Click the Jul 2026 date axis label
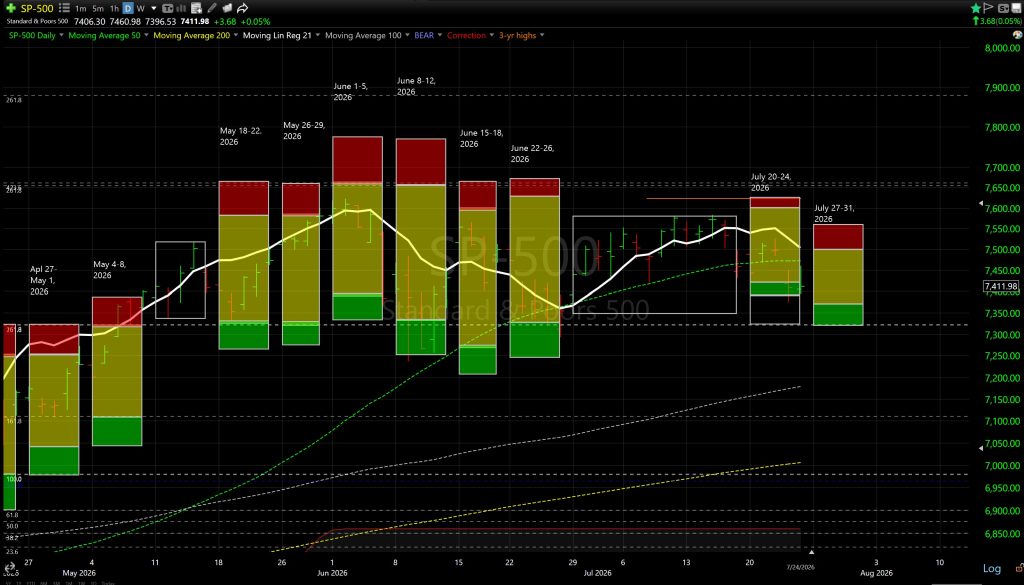The height and width of the screenshot is (585, 1024). pyautogui.click(x=598, y=573)
